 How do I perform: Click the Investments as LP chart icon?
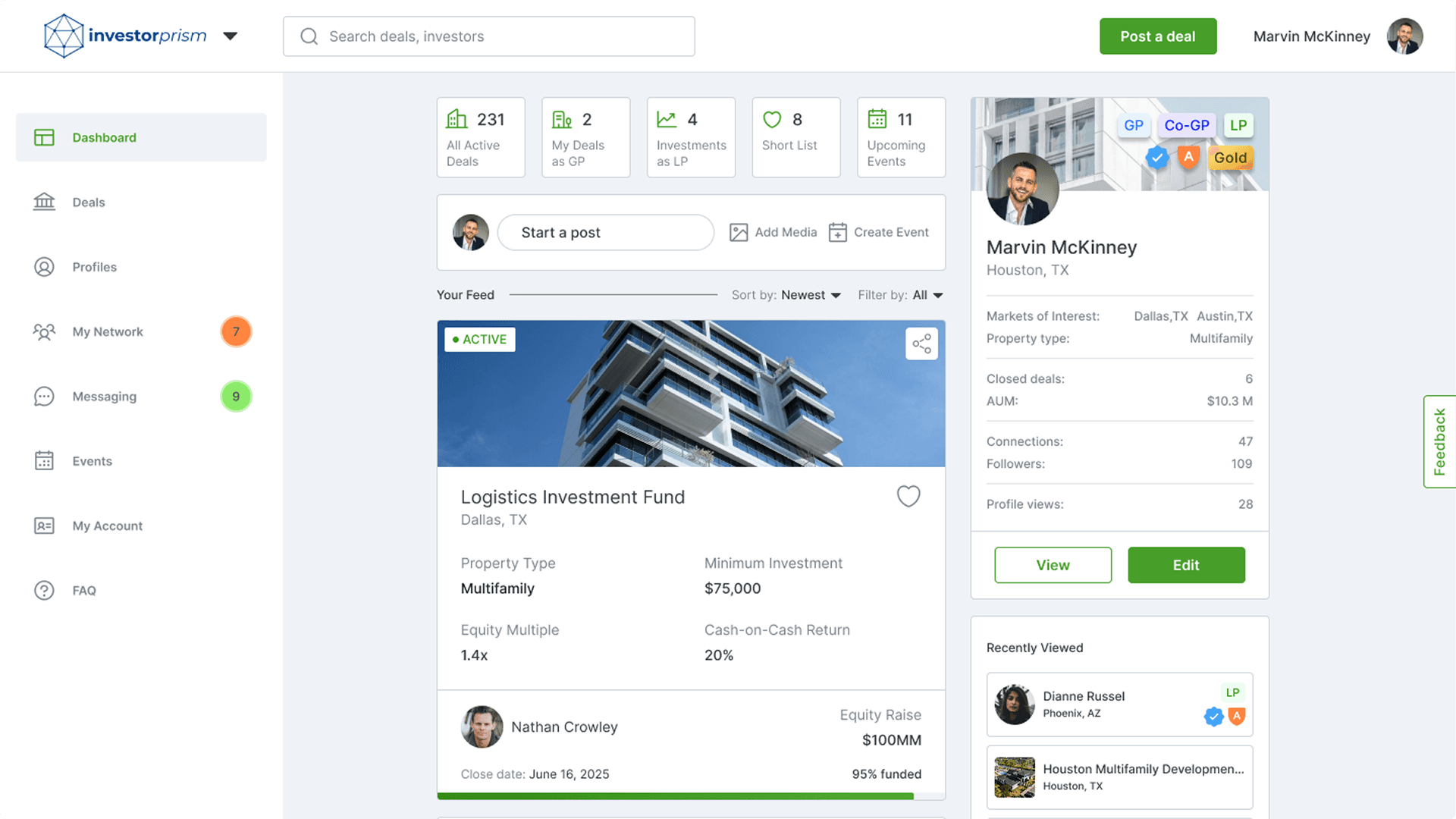(x=667, y=119)
